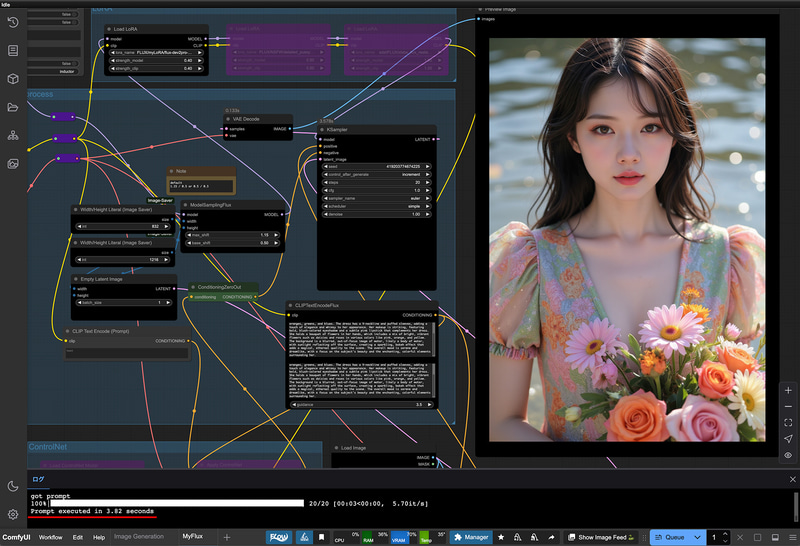The image size is (800, 546).
Task: Collapse the Note node via title dot
Action: 171,171
